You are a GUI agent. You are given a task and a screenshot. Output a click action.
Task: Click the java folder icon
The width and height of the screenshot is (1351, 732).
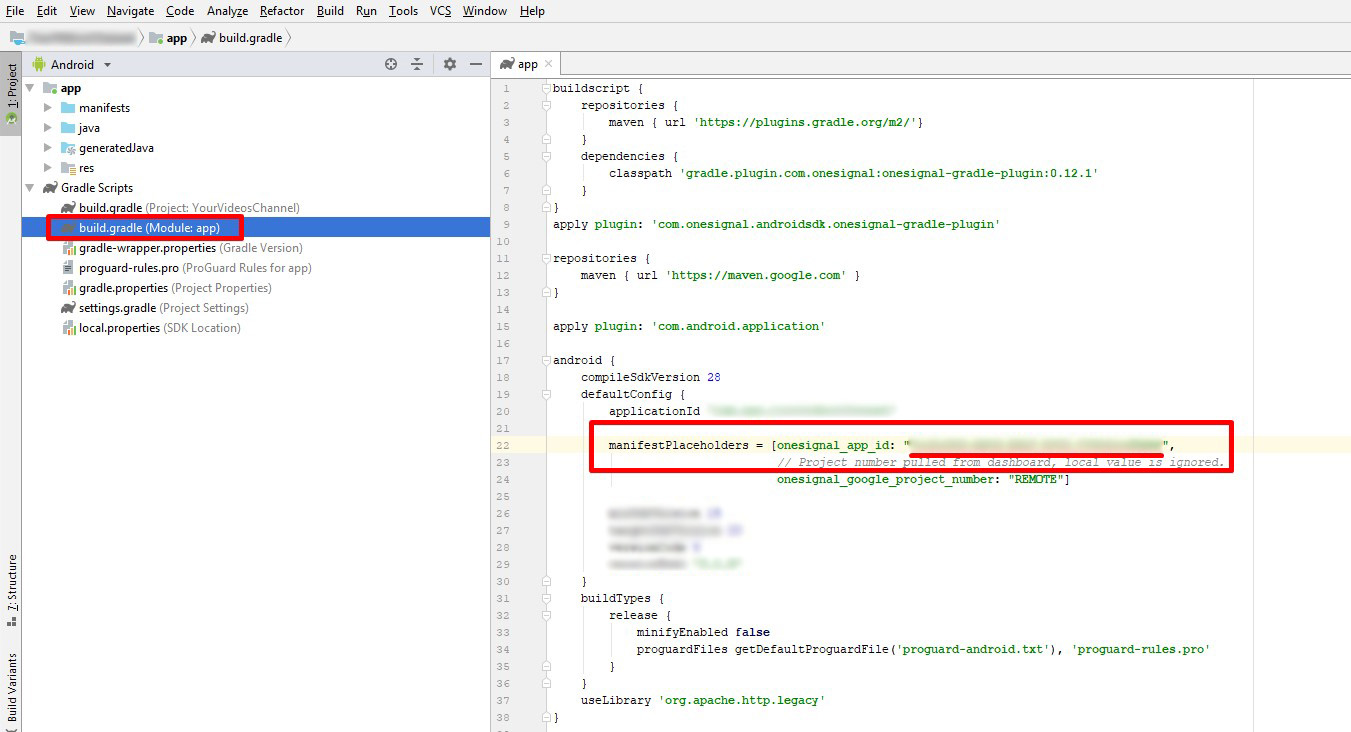pyautogui.click(x=68, y=127)
